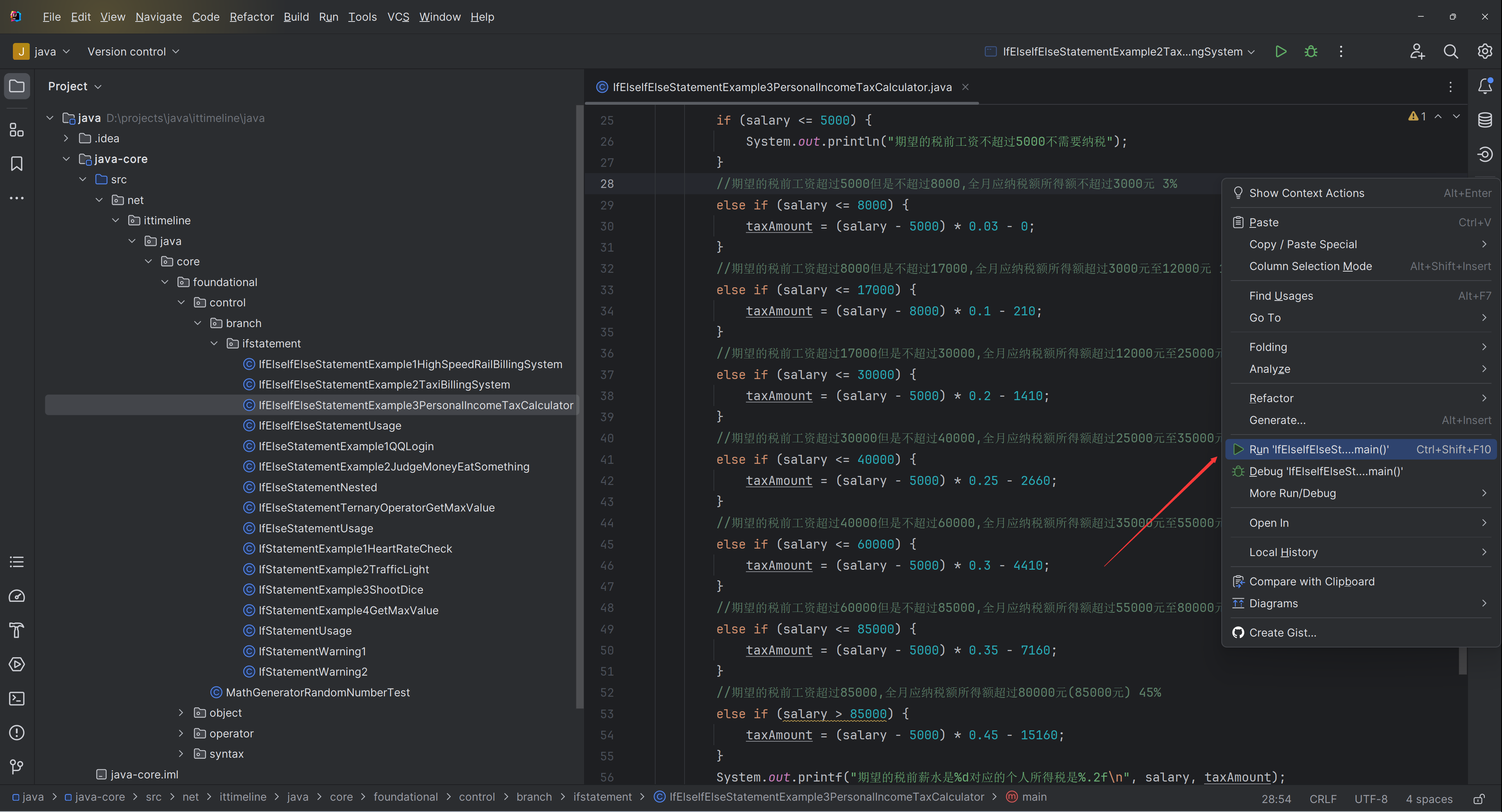Open the Build menu

(296, 17)
